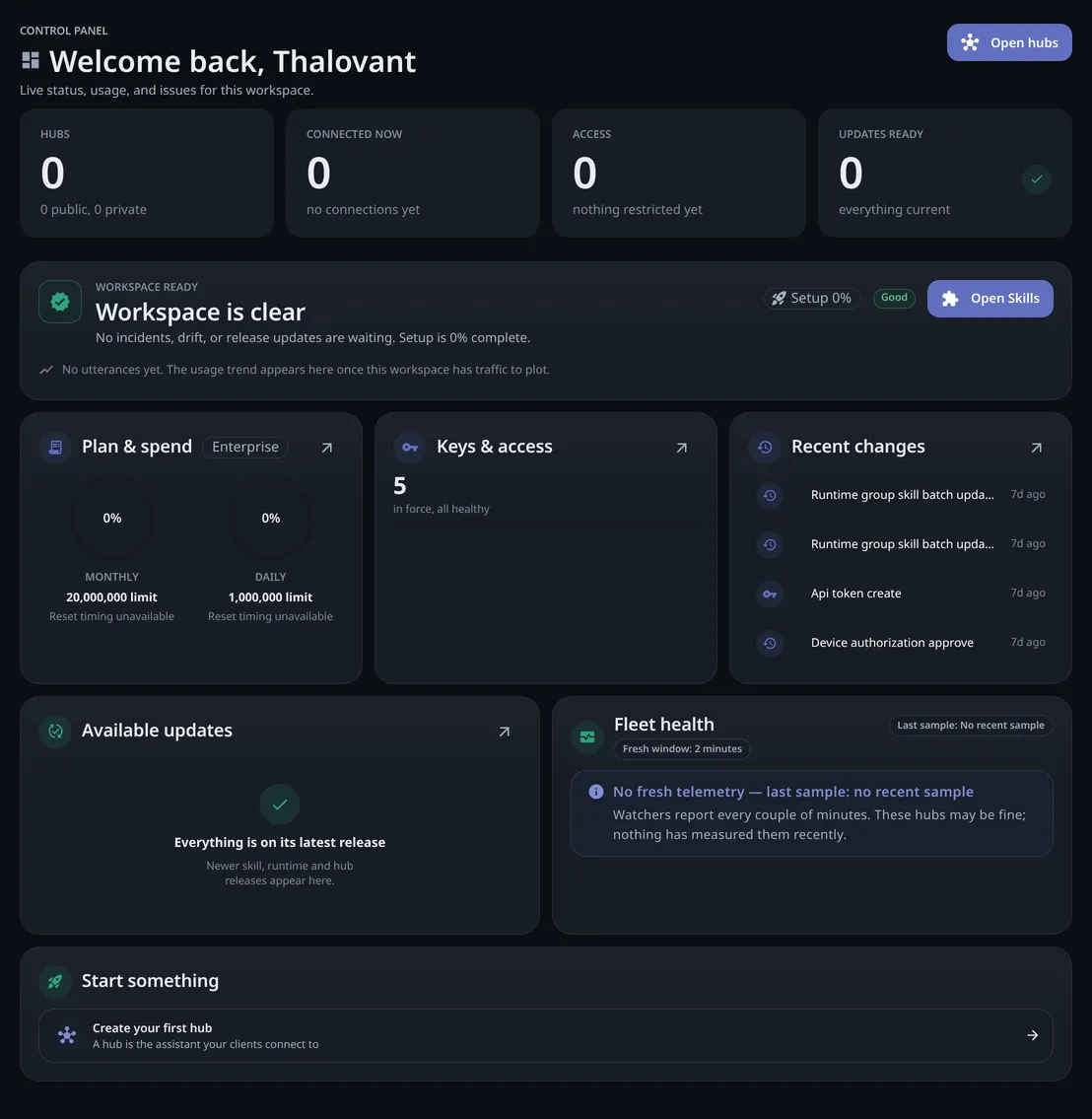Image resolution: width=1092 pixels, height=1119 pixels.
Task: Click the Plan & spend heading
Action: [137, 447]
